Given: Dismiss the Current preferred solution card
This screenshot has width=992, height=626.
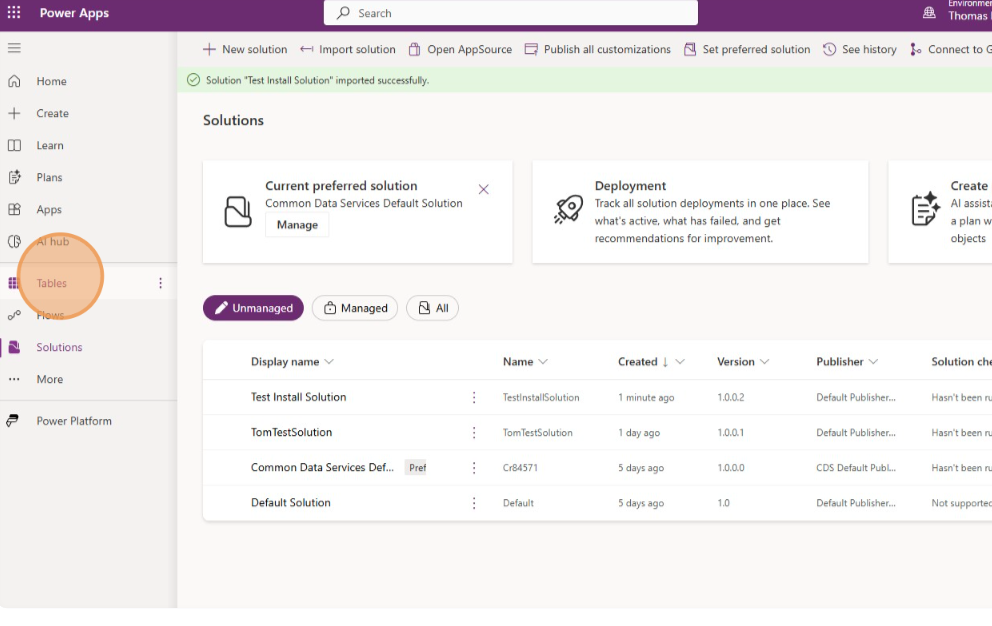Looking at the screenshot, I should (x=483, y=189).
